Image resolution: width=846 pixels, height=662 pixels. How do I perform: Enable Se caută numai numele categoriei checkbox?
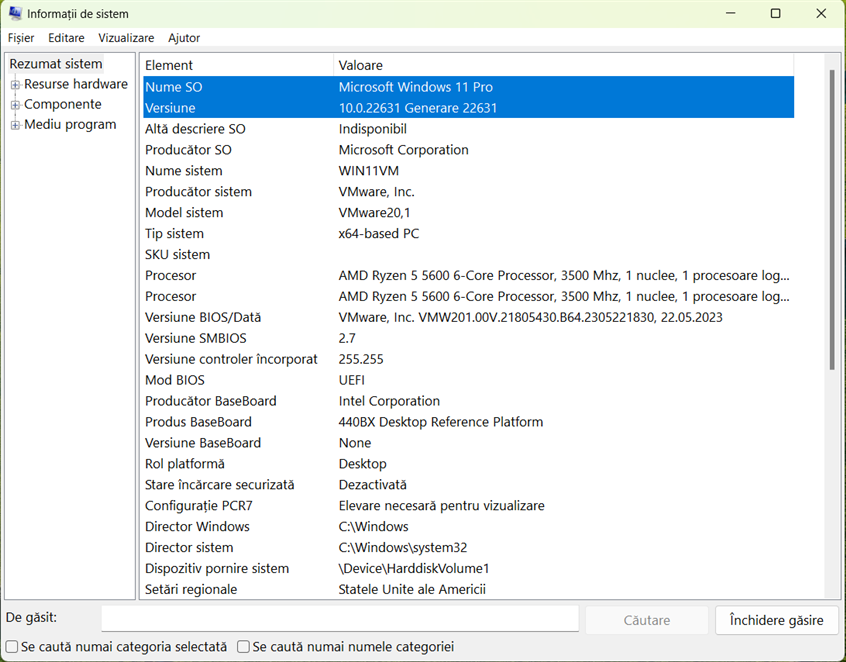point(244,646)
